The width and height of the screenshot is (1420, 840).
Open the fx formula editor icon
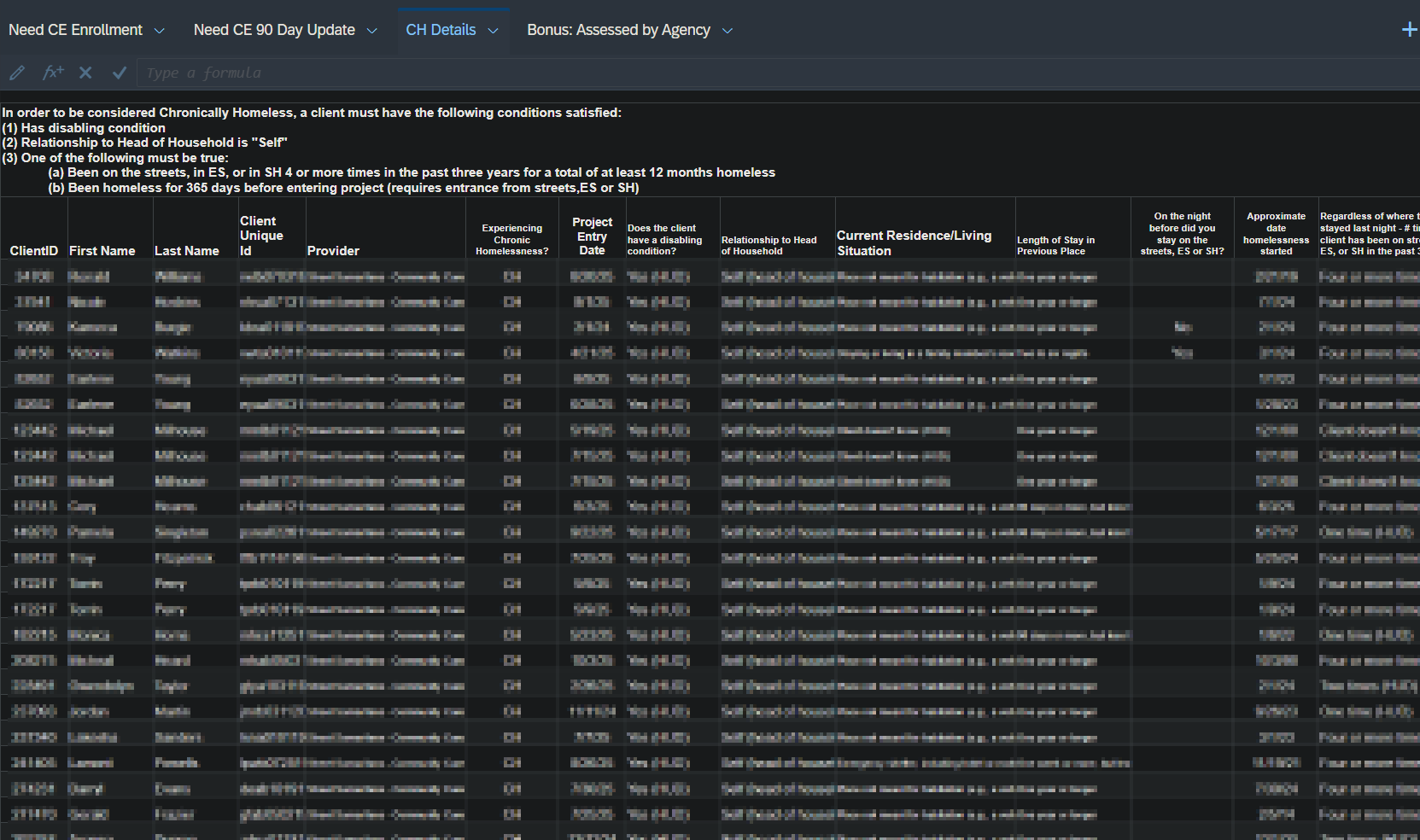53,73
